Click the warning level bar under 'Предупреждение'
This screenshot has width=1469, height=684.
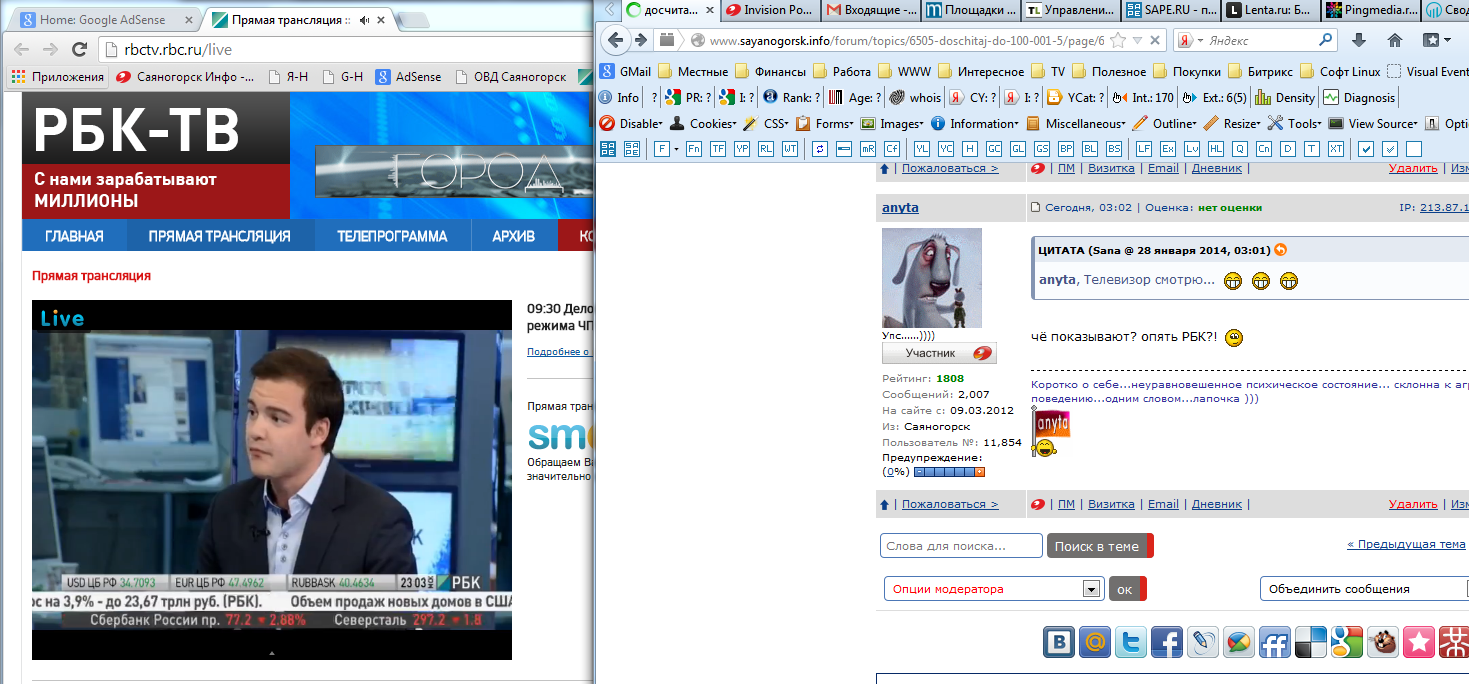949,472
